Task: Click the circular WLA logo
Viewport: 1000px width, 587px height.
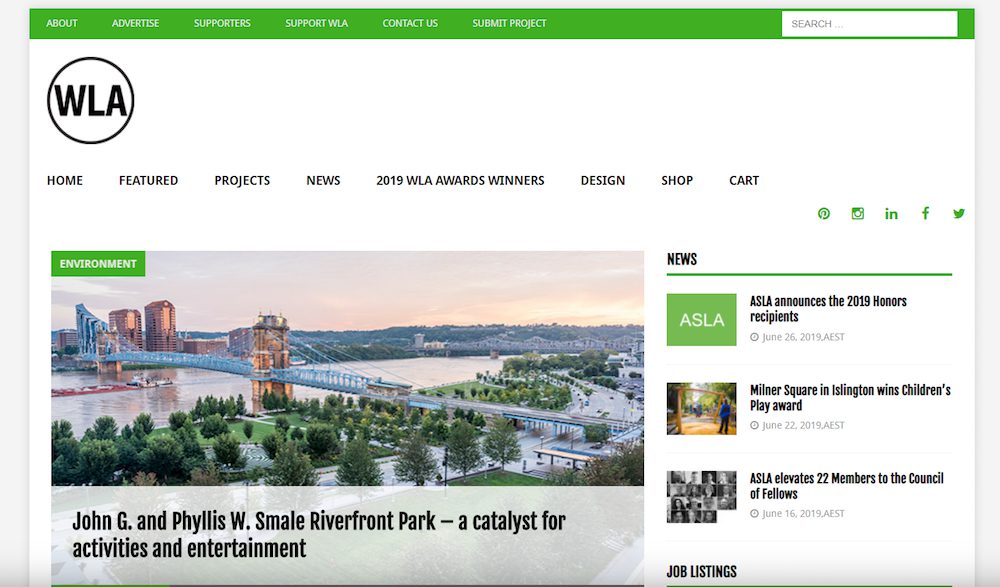Action: (x=91, y=99)
